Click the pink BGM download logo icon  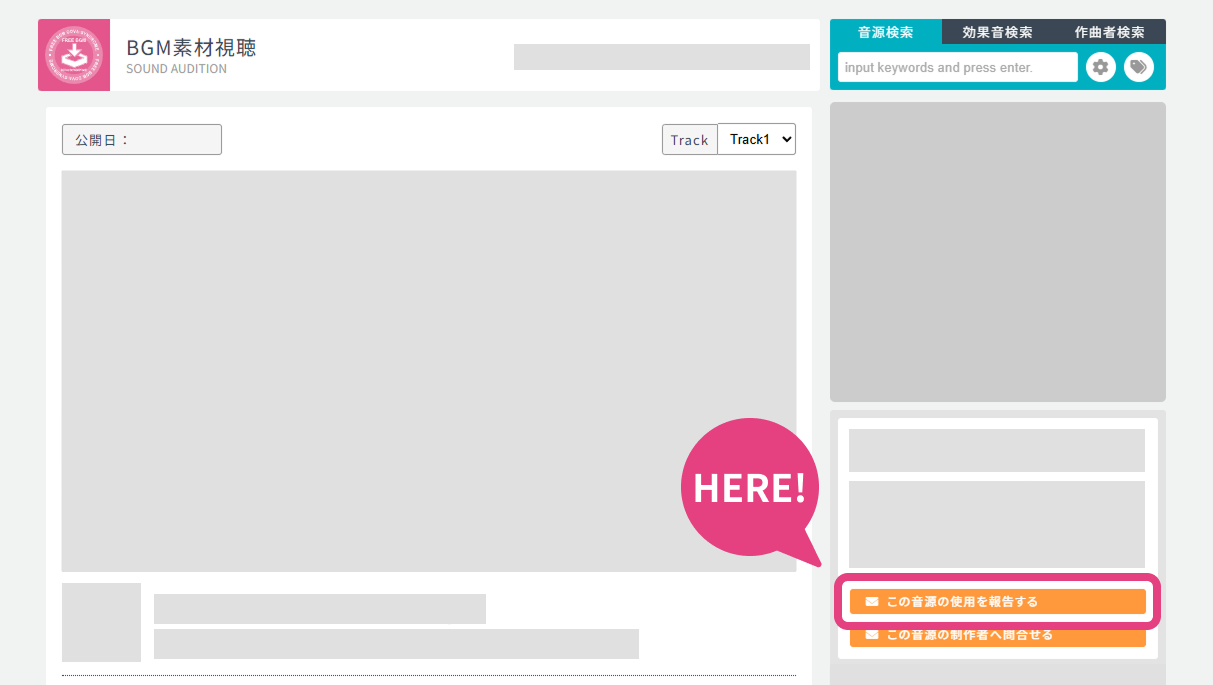point(74,55)
